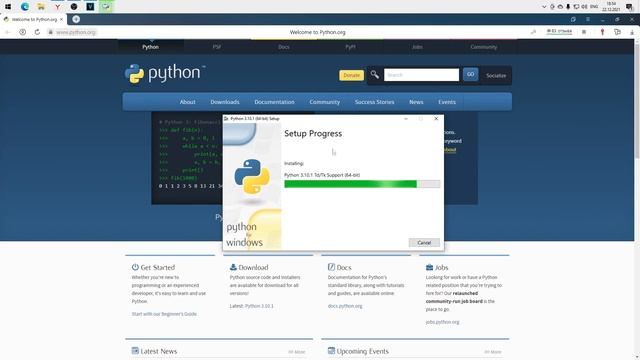The width and height of the screenshot is (640, 360).
Task: Open the Beginner's Guide link
Action: 164,314
